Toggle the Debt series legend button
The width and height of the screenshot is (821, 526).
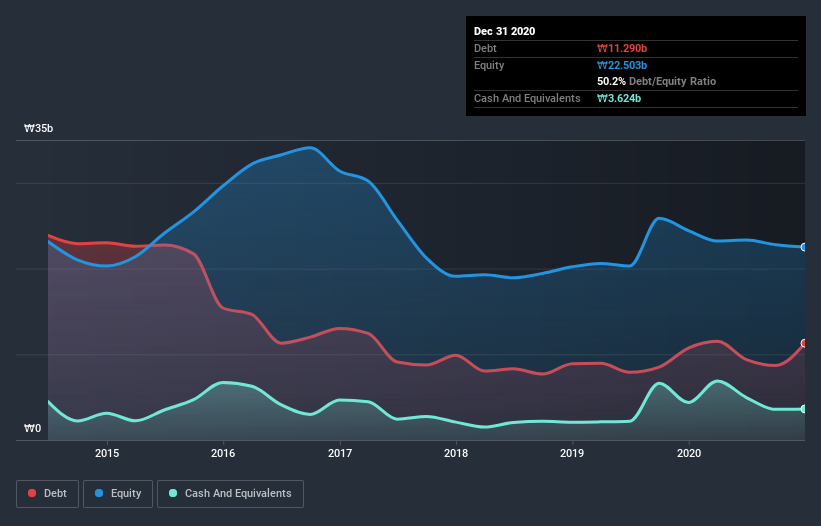point(48,494)
